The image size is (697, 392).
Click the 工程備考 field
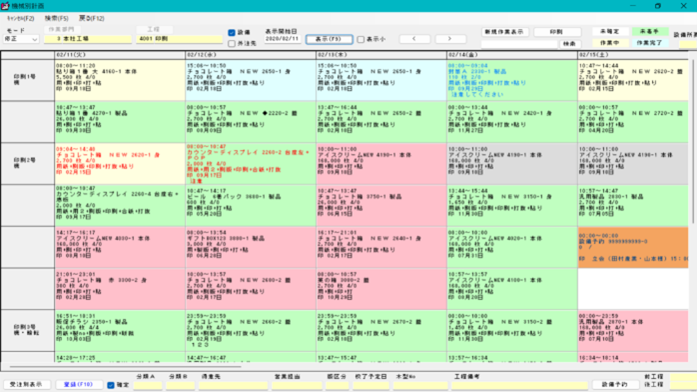pos(520,385)
